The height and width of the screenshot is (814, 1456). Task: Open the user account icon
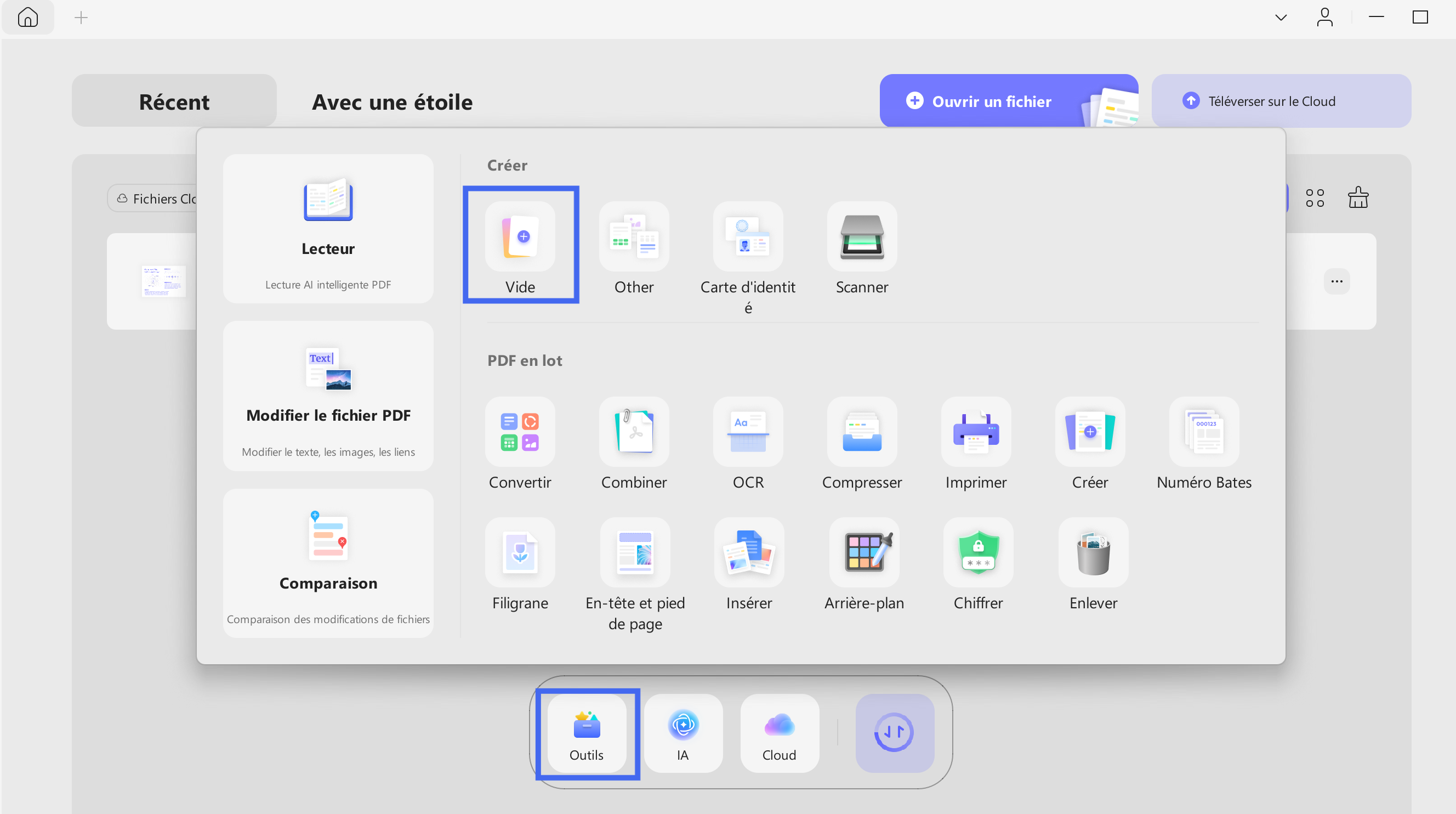click(x=1324, y=17)
